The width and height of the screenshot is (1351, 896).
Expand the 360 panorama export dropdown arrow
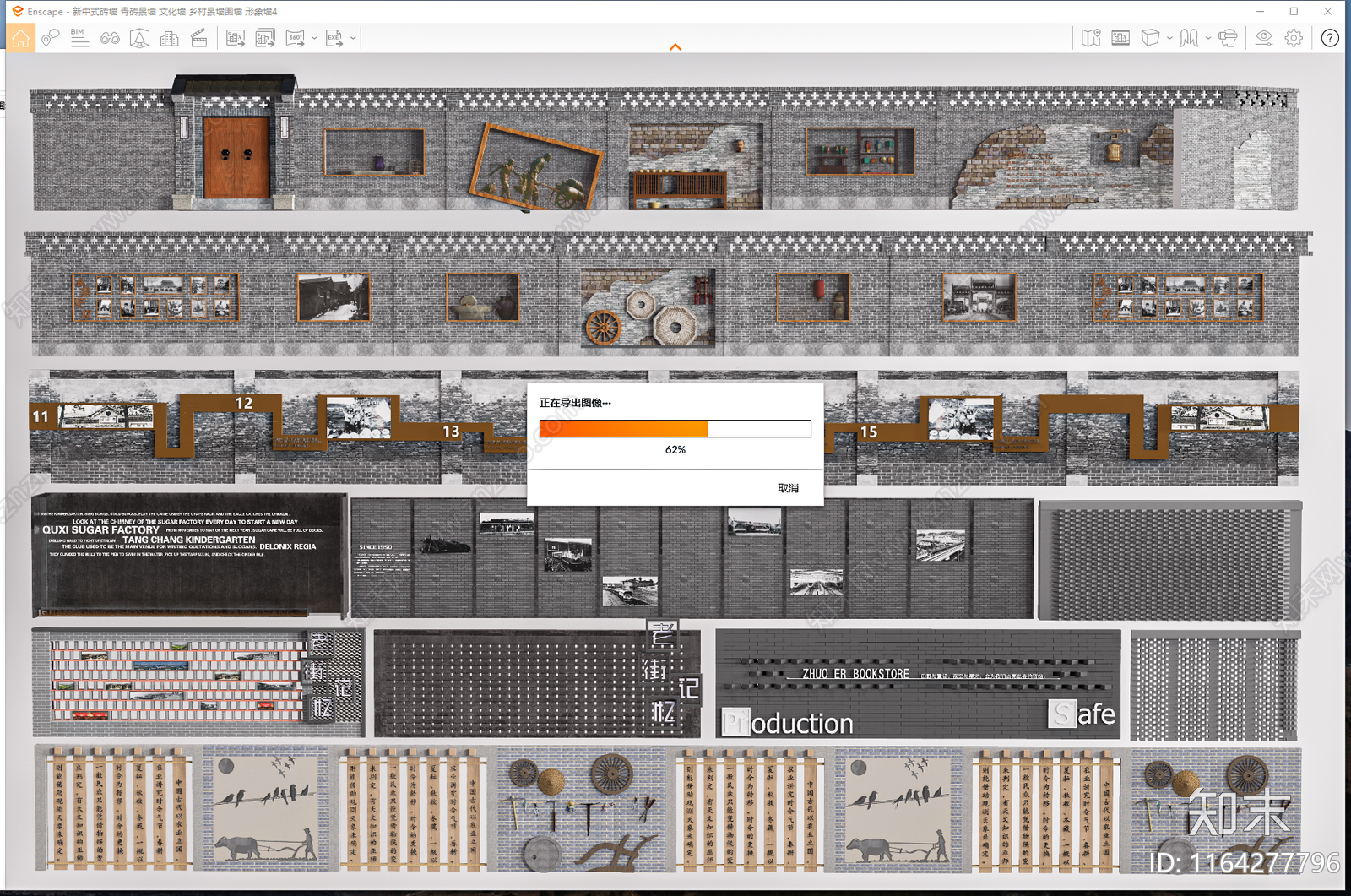(314, 38)
